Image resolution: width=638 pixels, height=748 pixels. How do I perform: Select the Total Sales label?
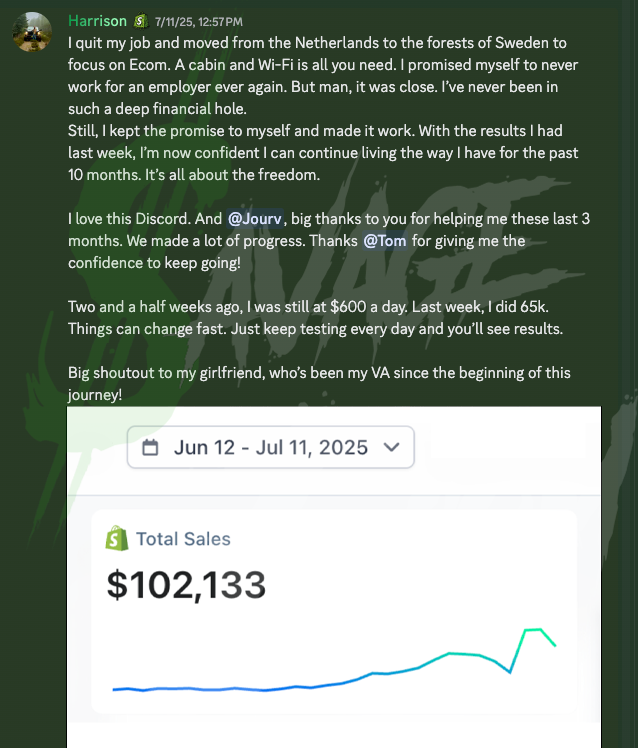click(183, 539)
